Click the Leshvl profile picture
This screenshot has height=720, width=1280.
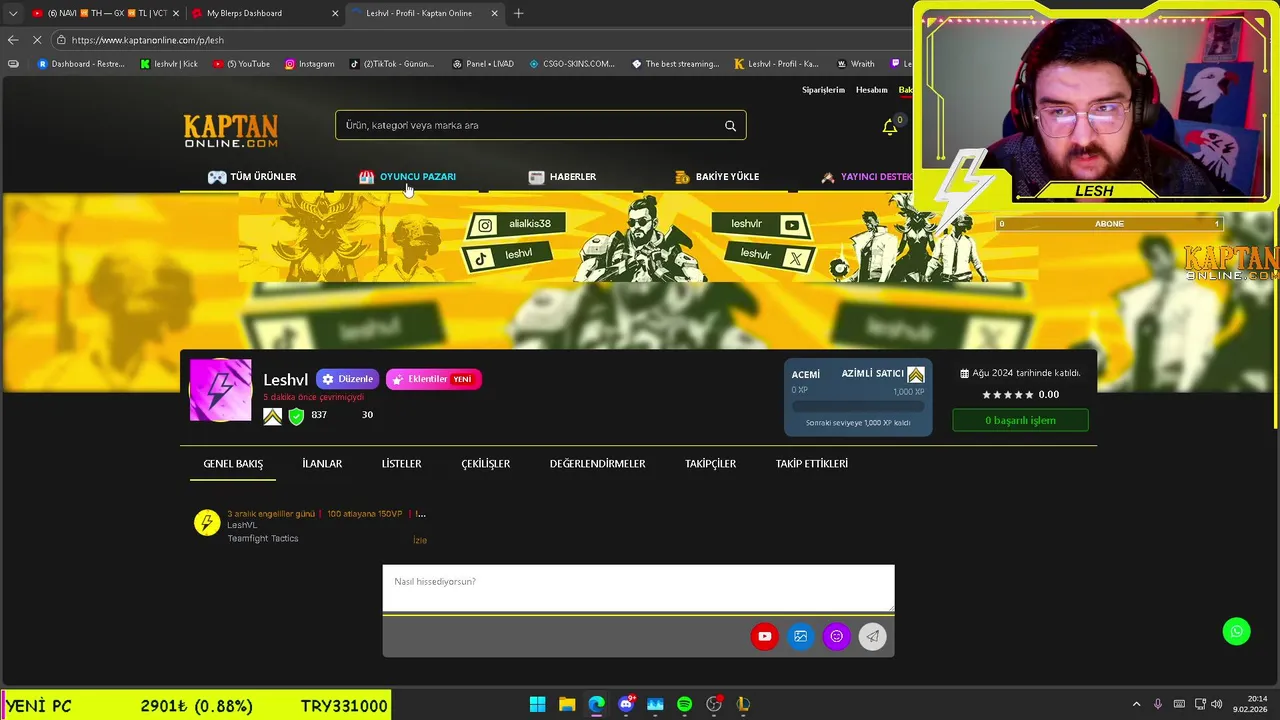pos(221,390)
